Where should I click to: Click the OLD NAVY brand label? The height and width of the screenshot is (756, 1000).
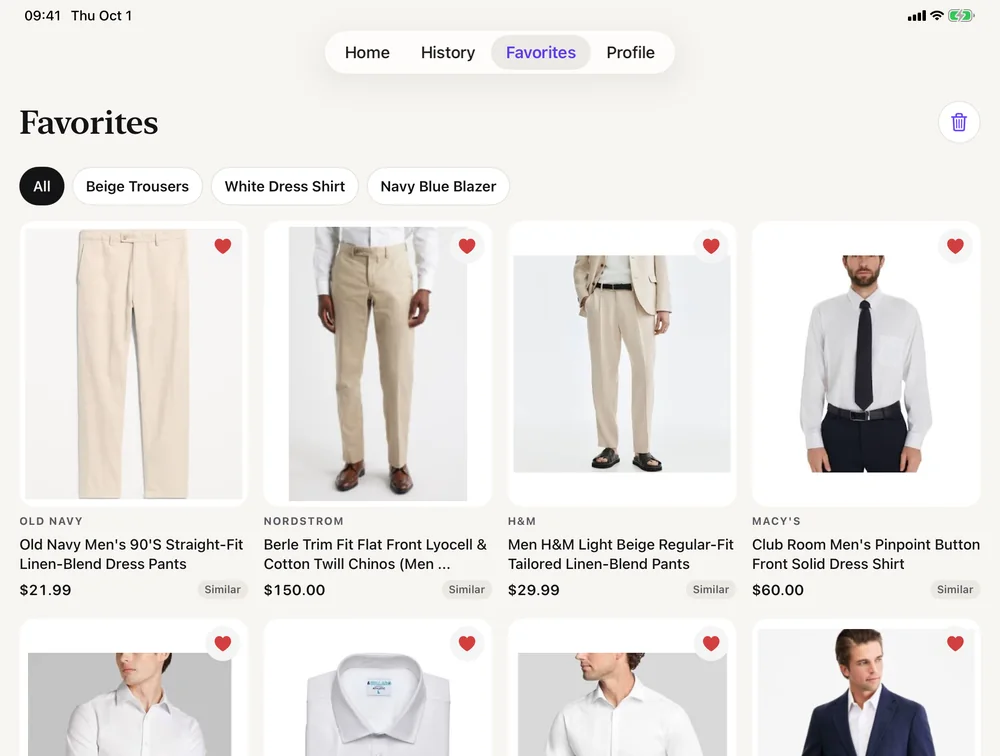click(51, 521)
